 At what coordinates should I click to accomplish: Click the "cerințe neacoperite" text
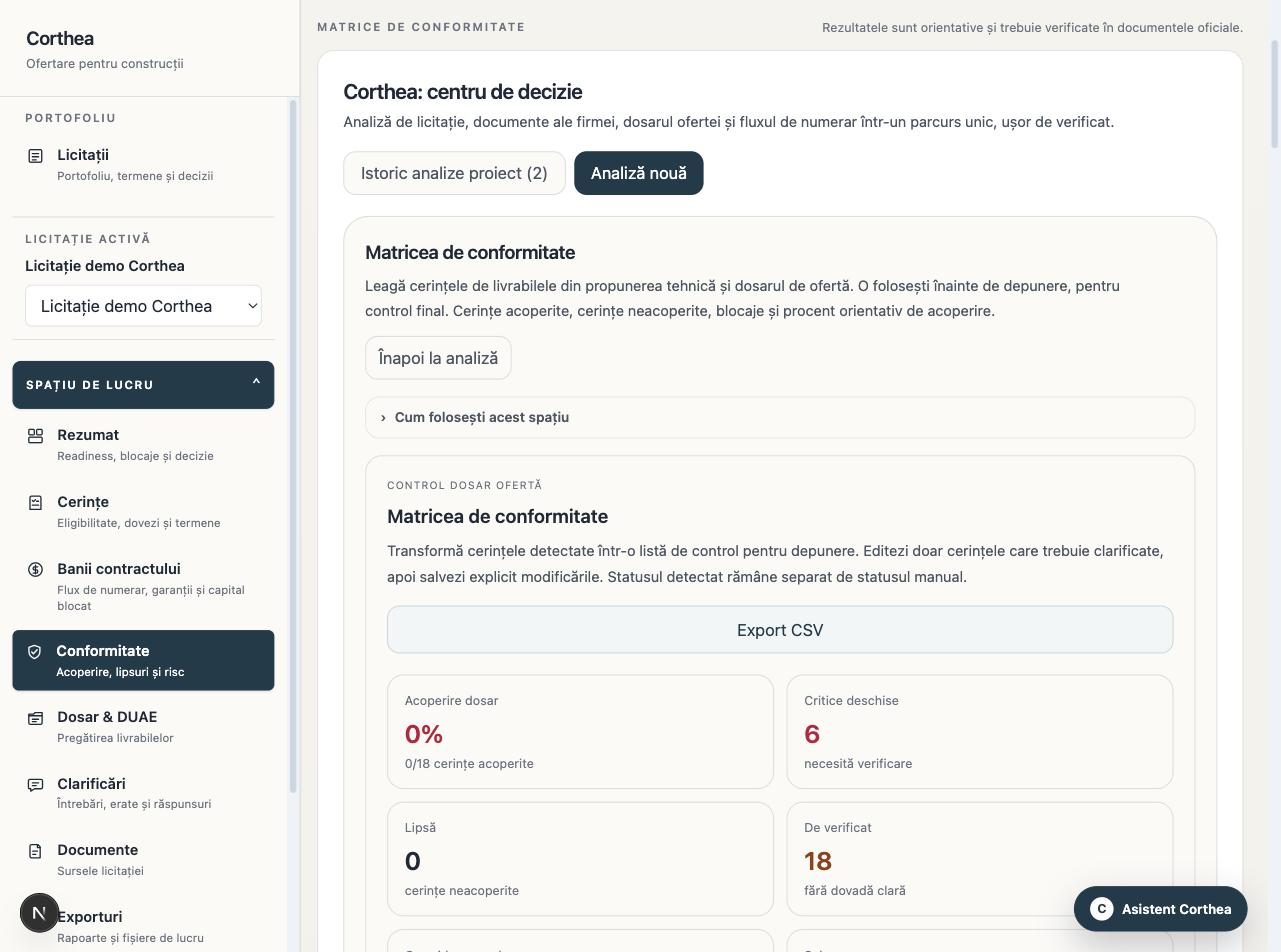point(462,891)
